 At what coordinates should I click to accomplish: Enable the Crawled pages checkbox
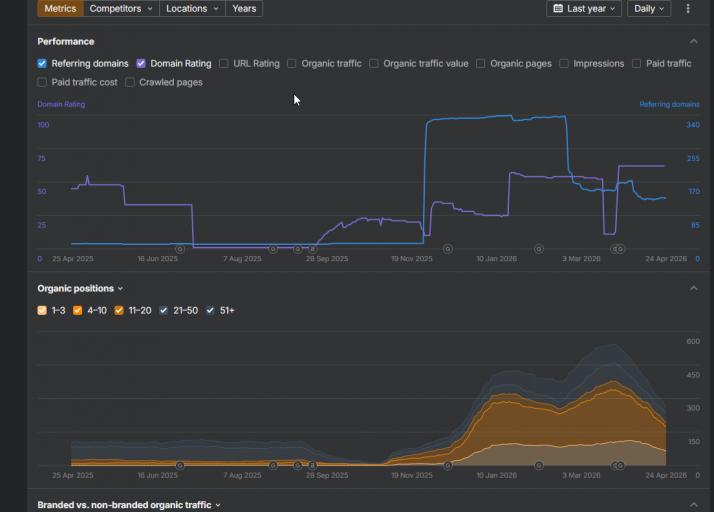130,82
